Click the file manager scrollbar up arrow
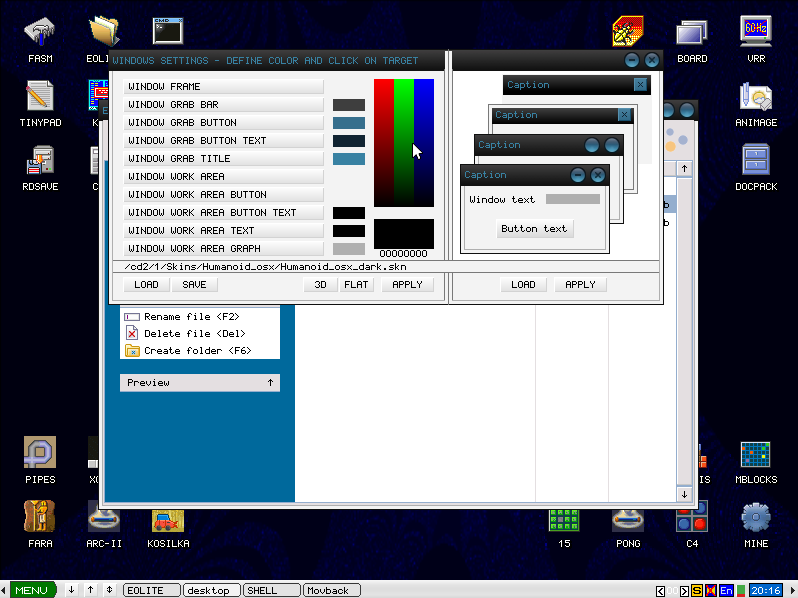 tap(685, 168)
